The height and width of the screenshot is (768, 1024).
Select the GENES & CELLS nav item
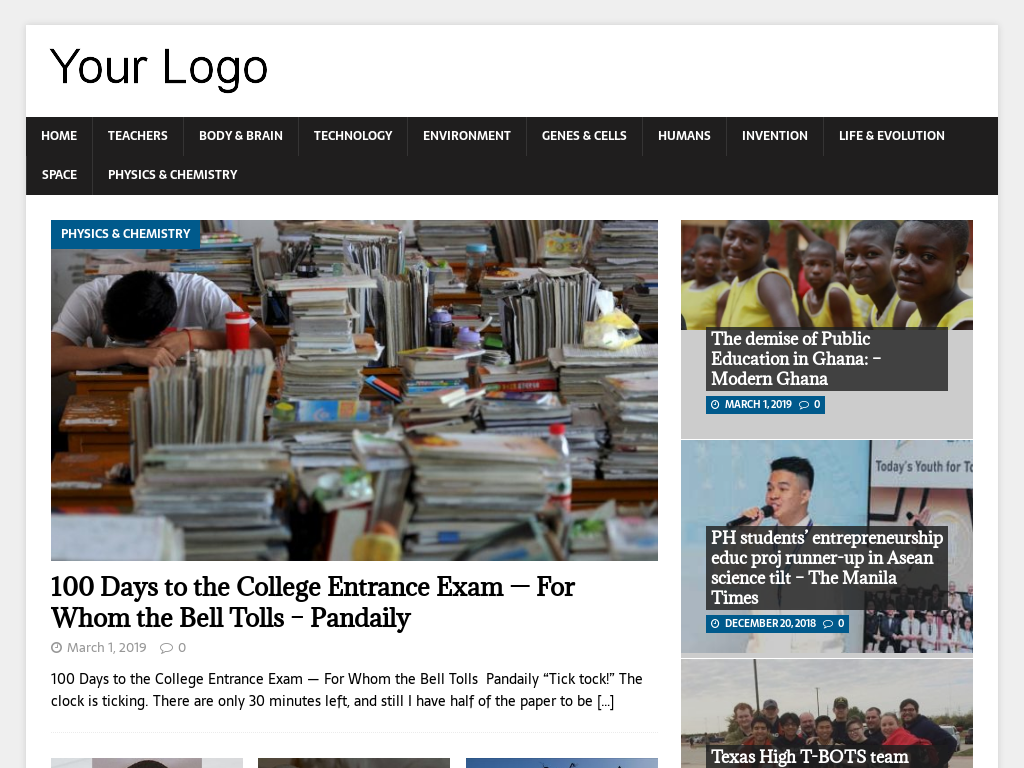[584, 135]
